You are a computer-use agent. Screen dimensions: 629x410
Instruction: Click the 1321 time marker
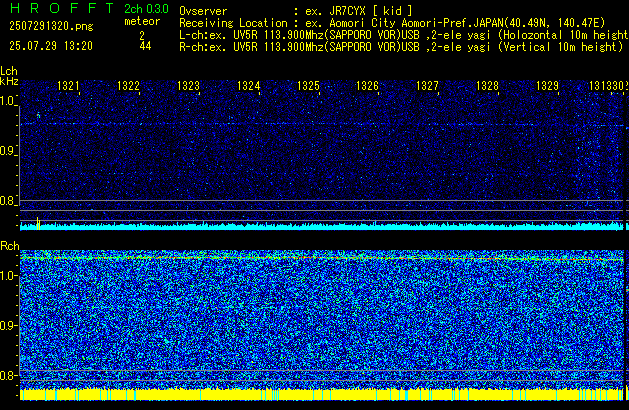pos(68,86)
